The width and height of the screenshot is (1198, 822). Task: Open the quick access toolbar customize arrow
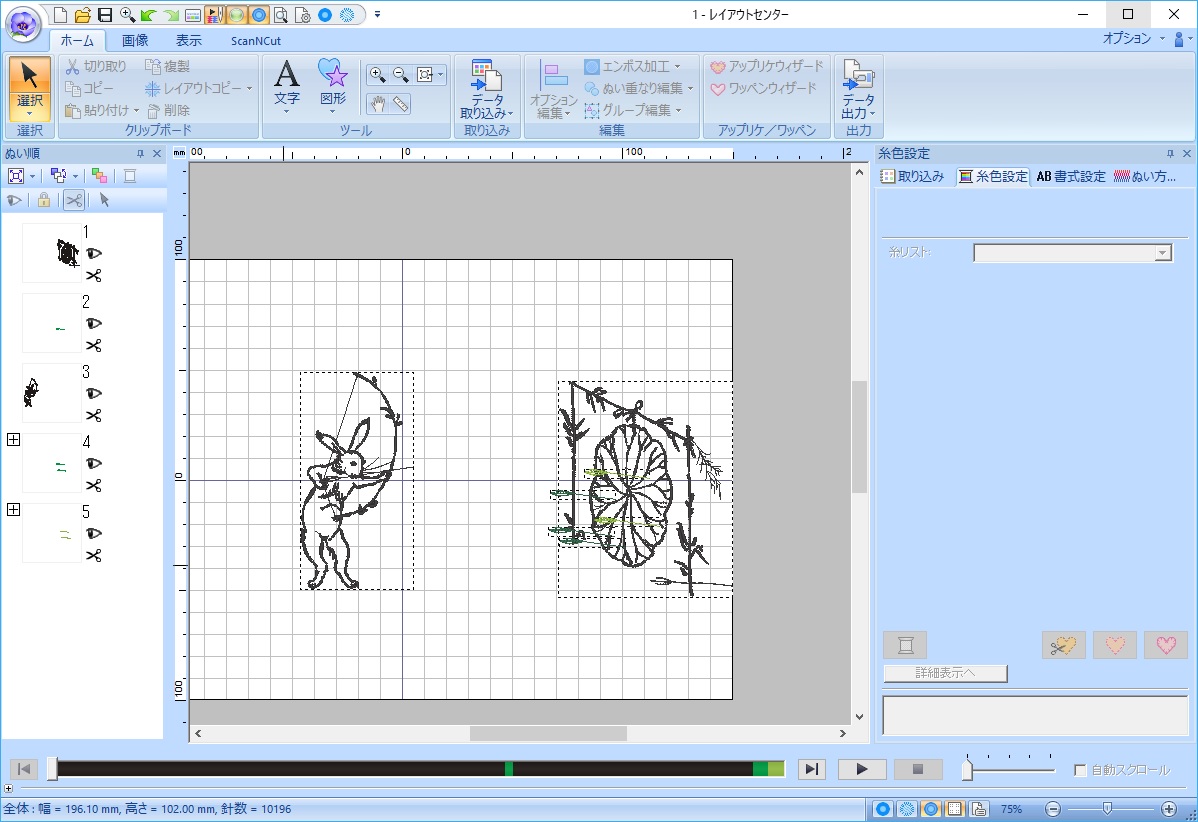377,15
